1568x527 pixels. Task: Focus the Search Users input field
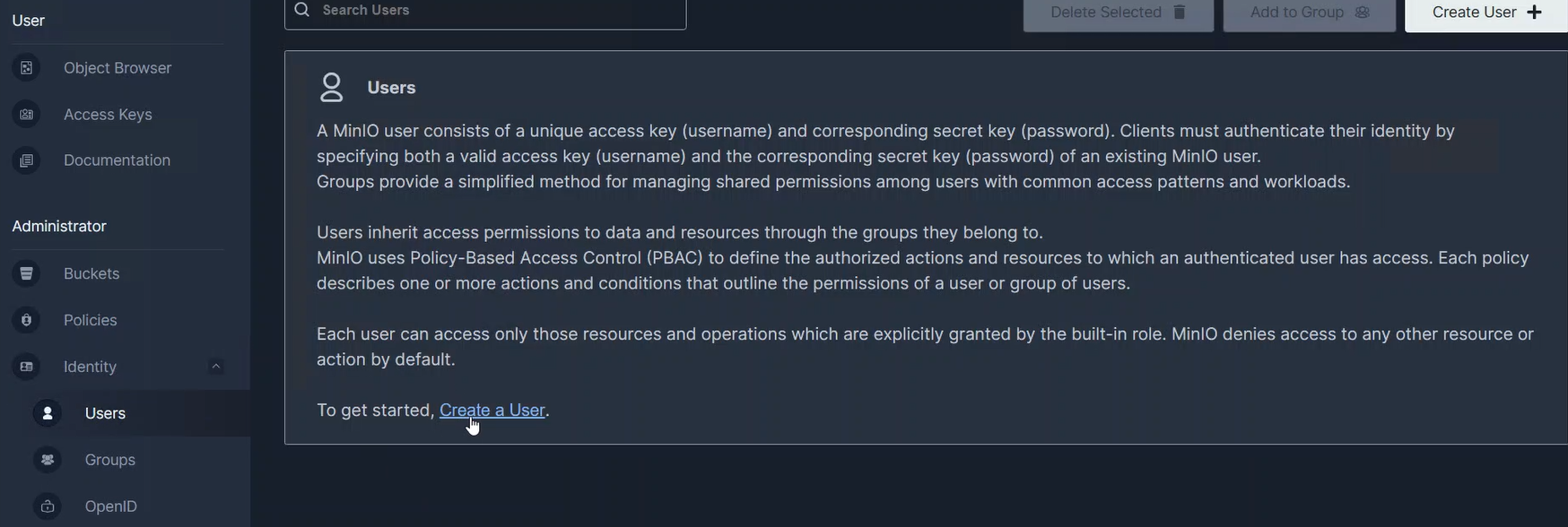point(498,11)
